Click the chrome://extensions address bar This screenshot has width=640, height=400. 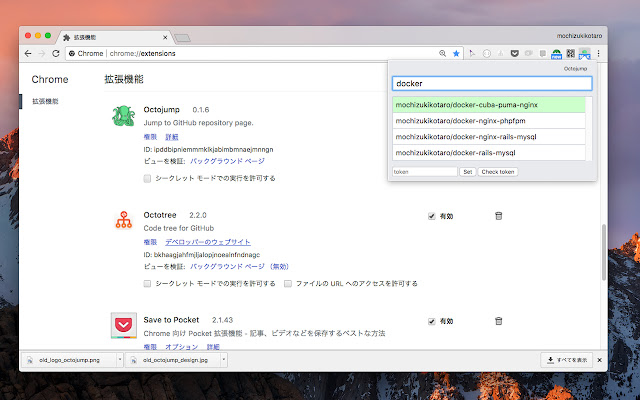pyautogui.click(x=264, y=53)
